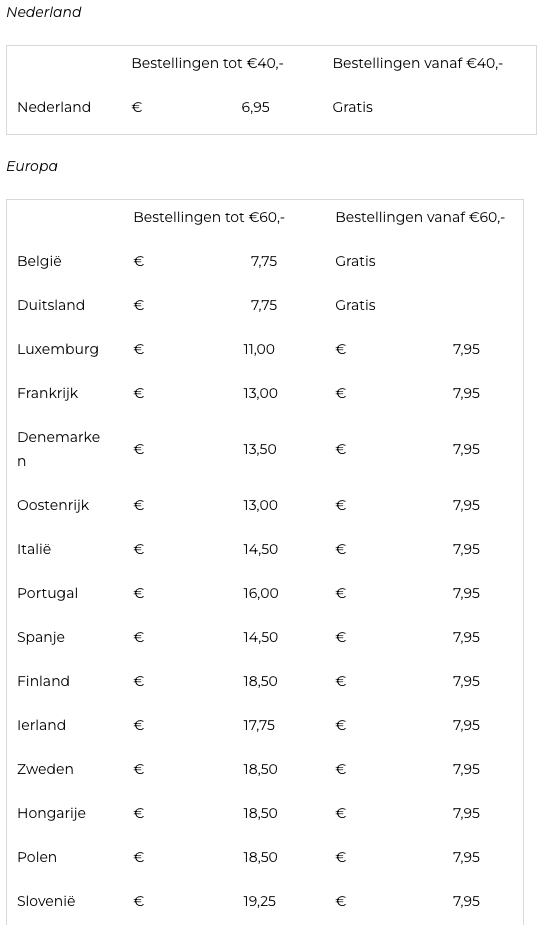The width and height of the screenshot is (544, 925).
Task: Click Portugal's 16,00 shipping price
Action: click(x=261, y=593)
